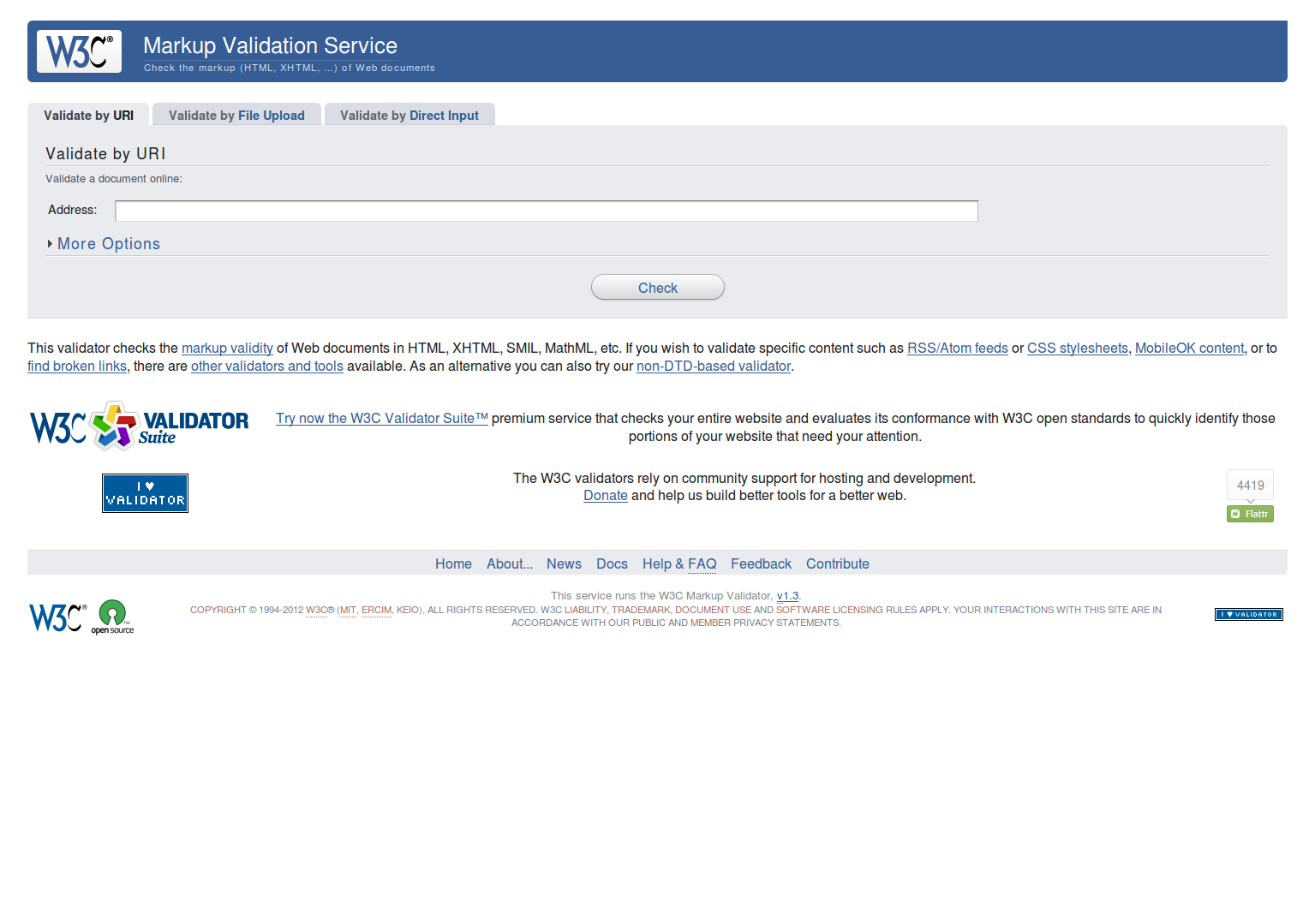Open the find broken links link

77,366
